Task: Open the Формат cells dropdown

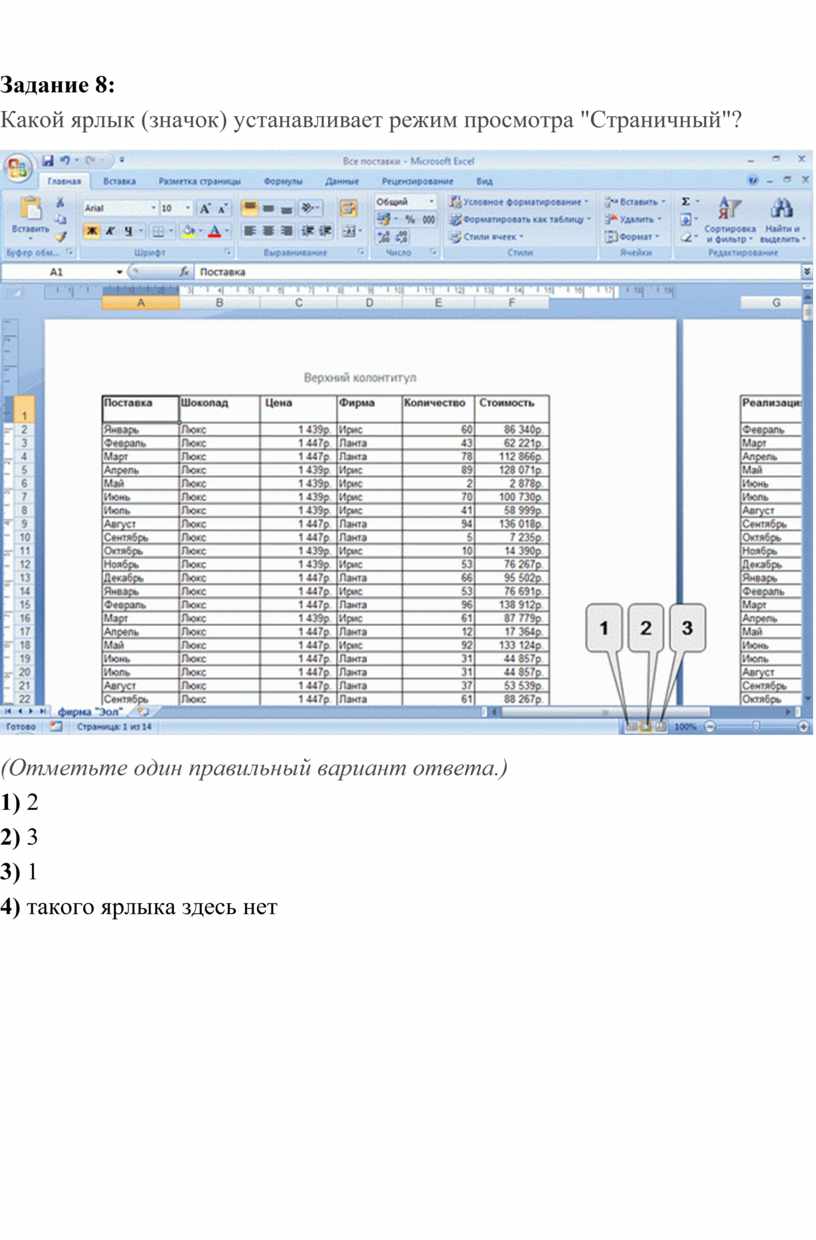Action: tap(632, 237)
